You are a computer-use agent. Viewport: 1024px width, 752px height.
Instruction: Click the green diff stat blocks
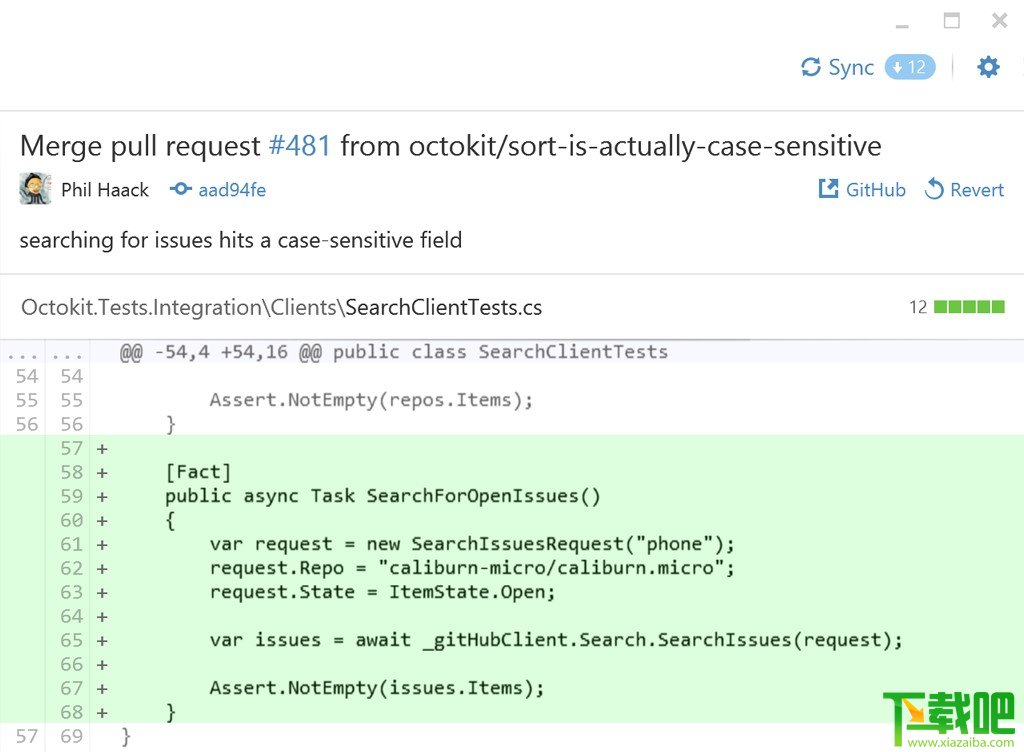tap(968, 307)
